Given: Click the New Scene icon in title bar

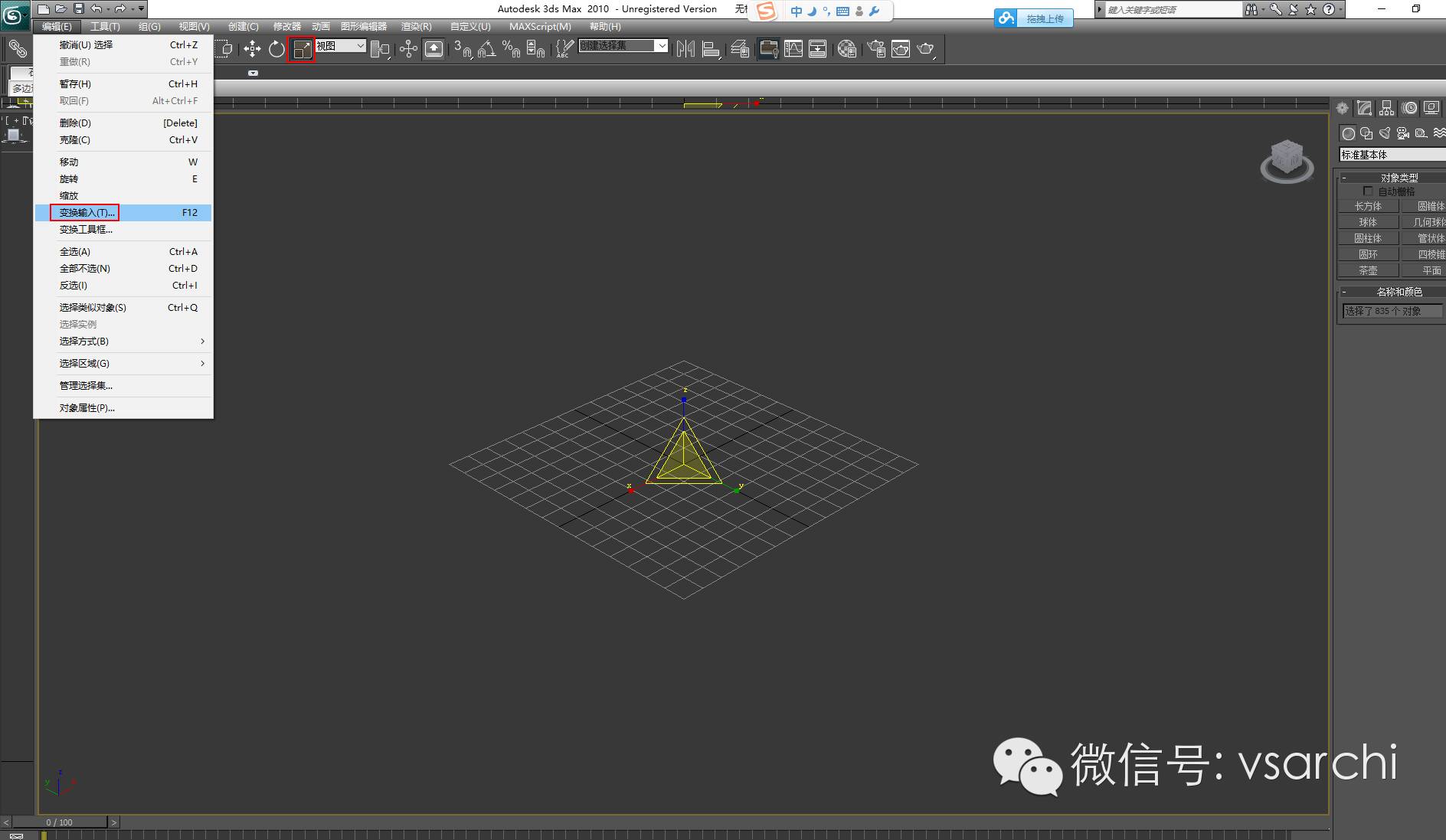Looking at the screenshot, I should pos(44,9).
